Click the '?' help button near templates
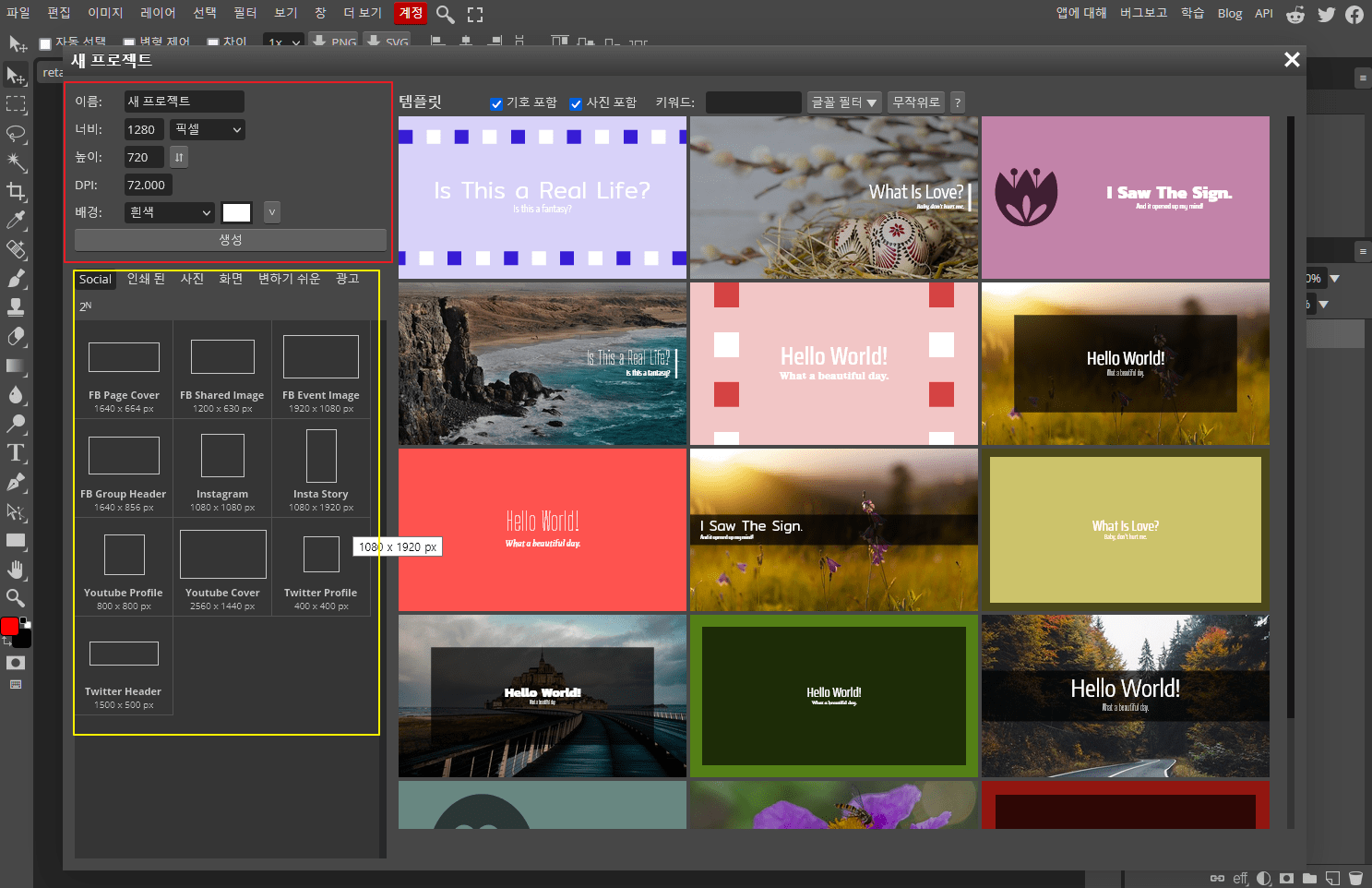The image size is (1372, 888). (958, 102)
